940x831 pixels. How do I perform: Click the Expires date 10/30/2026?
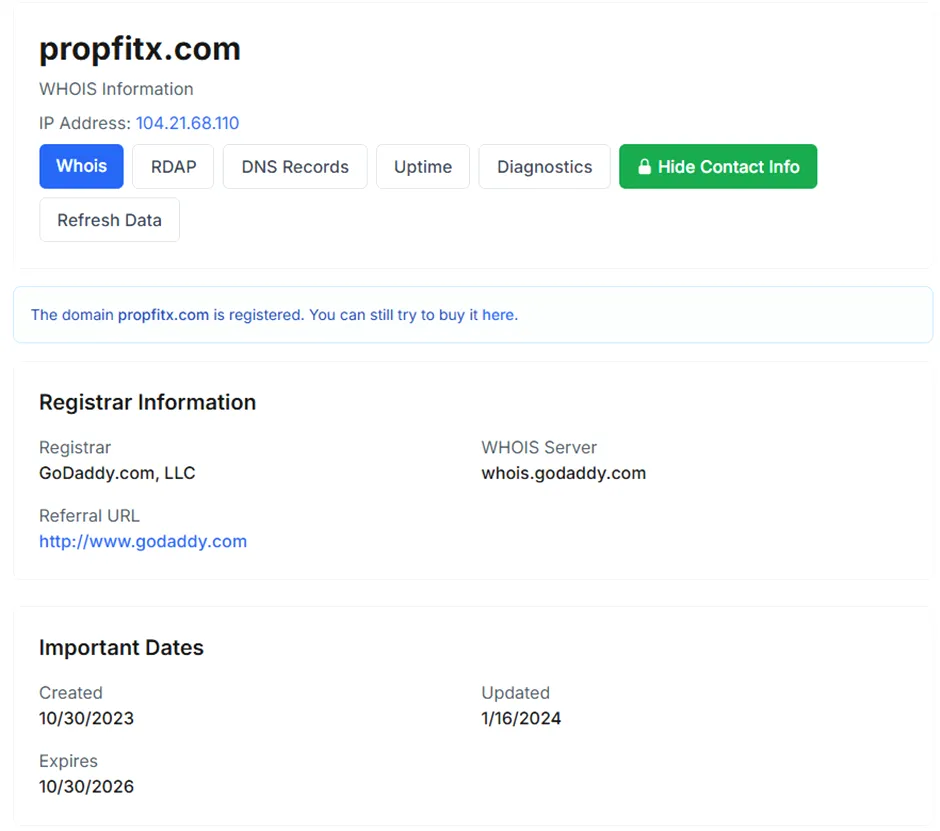click(x=86, y=787)
